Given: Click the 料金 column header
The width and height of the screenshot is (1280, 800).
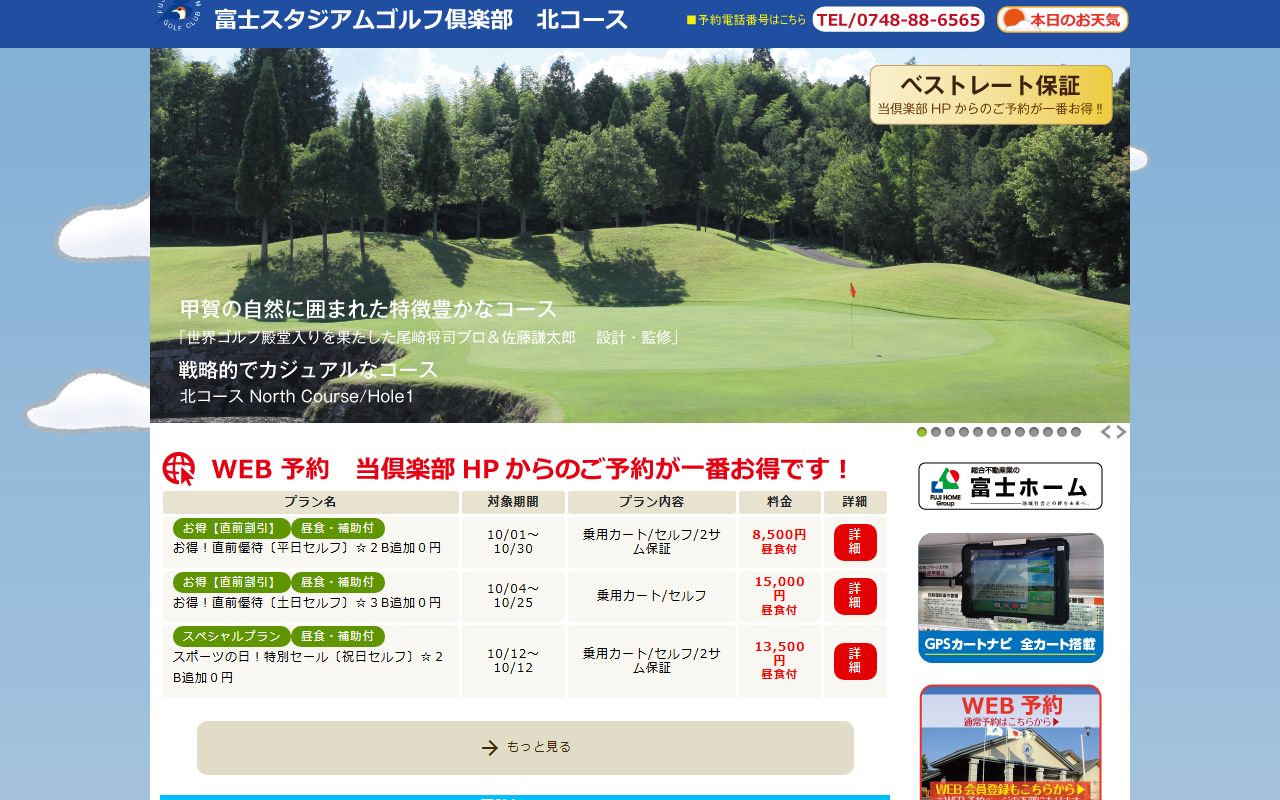Looking at the screenshot, I should [780, 502].
